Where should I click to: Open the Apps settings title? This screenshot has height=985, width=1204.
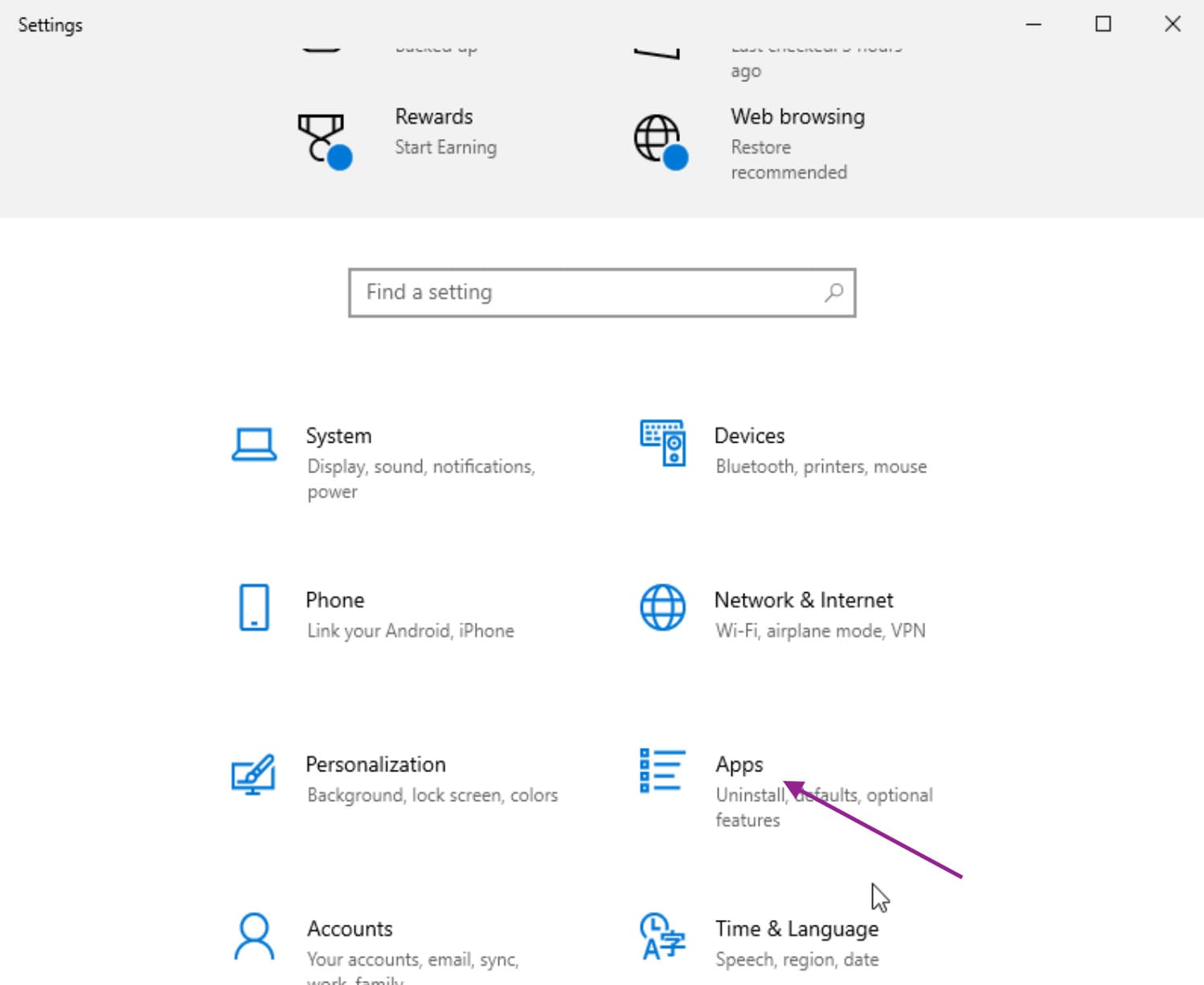point(739,765)
